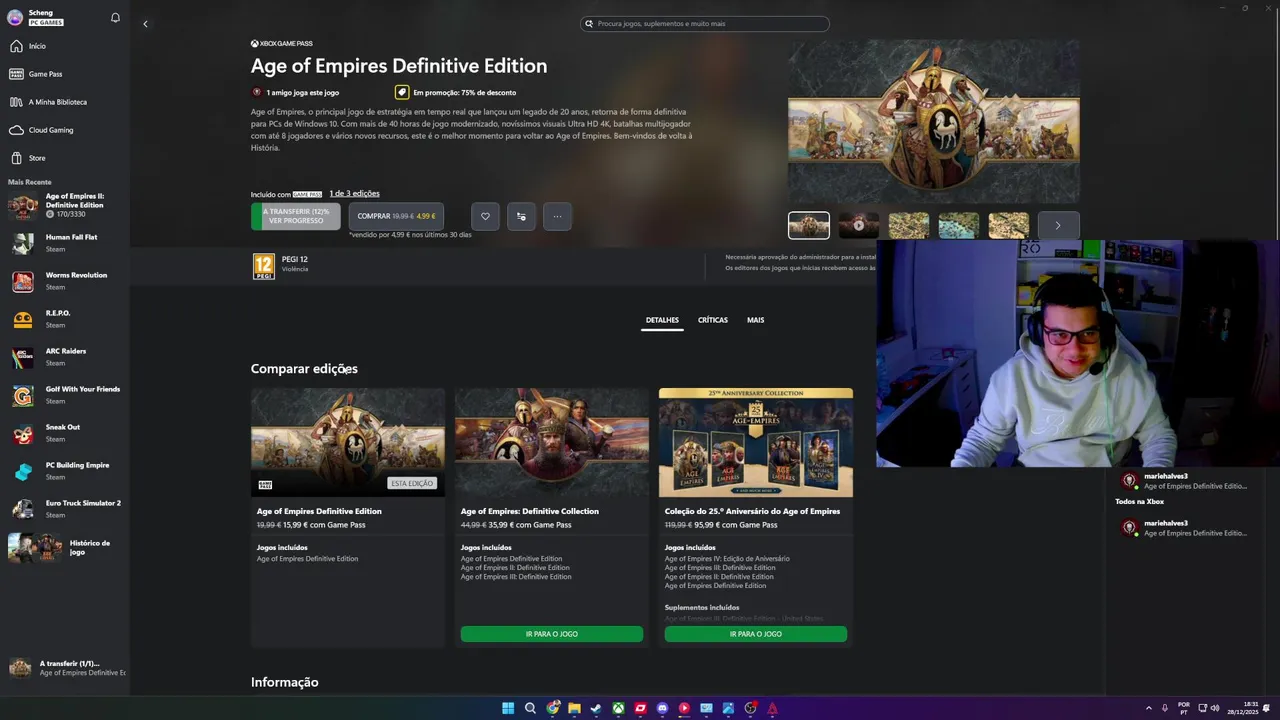The width and height of the screenshot is (1280, 720).
Task: Click the search games input field
Action: click(x=705, y=23)
